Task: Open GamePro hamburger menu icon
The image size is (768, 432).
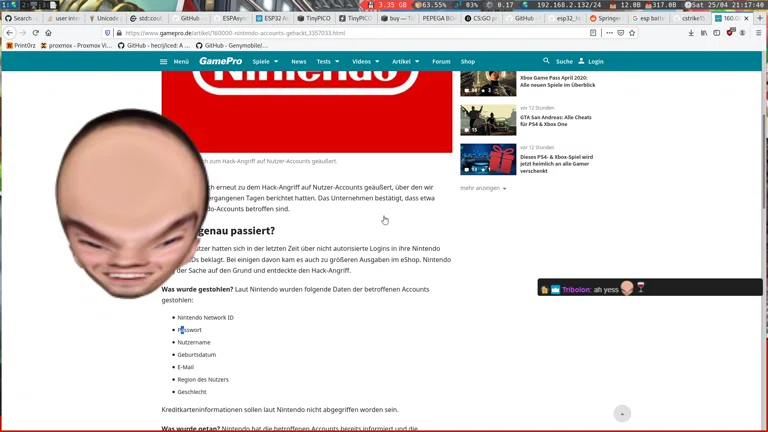Action: point(164,62)
